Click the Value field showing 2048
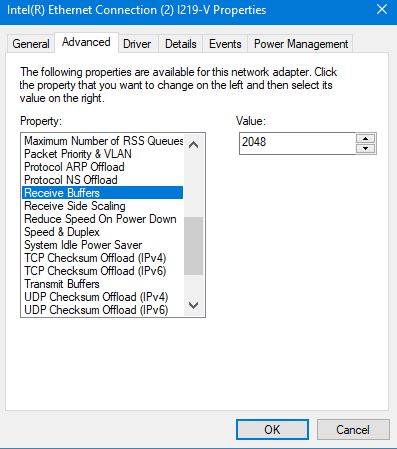The height and width of the screenshot is (449, 397). point(297,143)
